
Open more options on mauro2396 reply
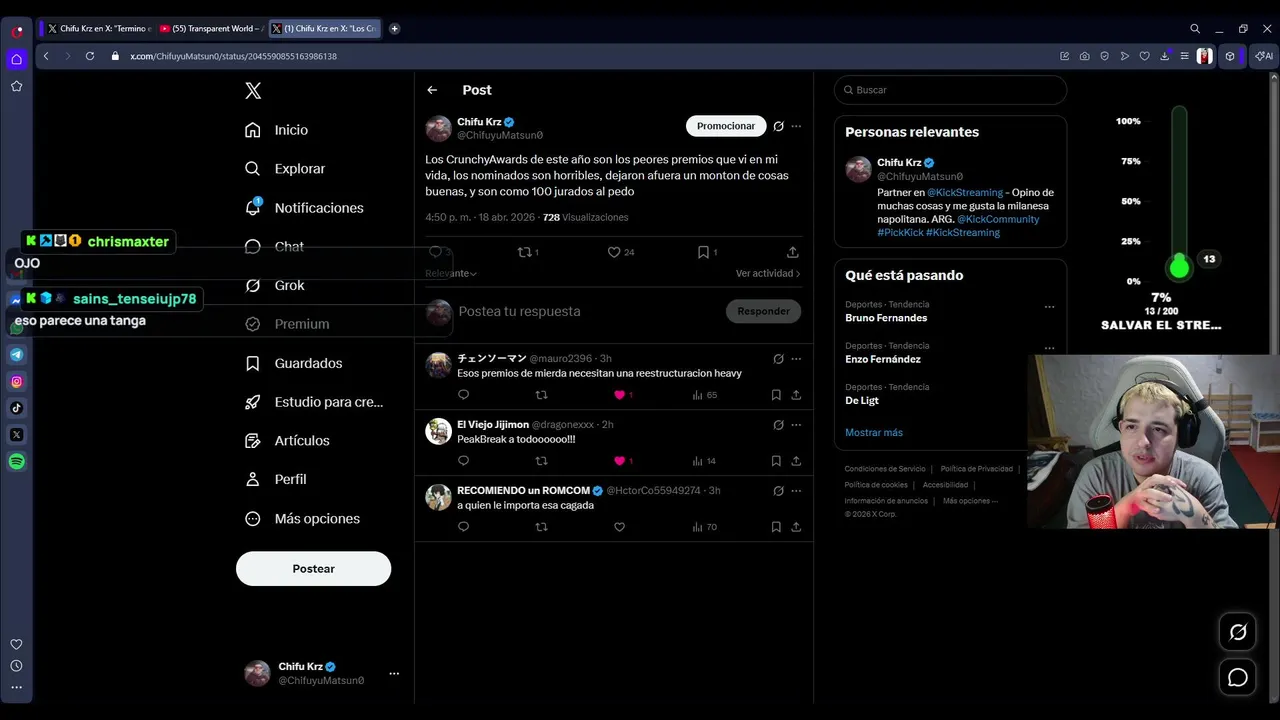coord(796,359)
